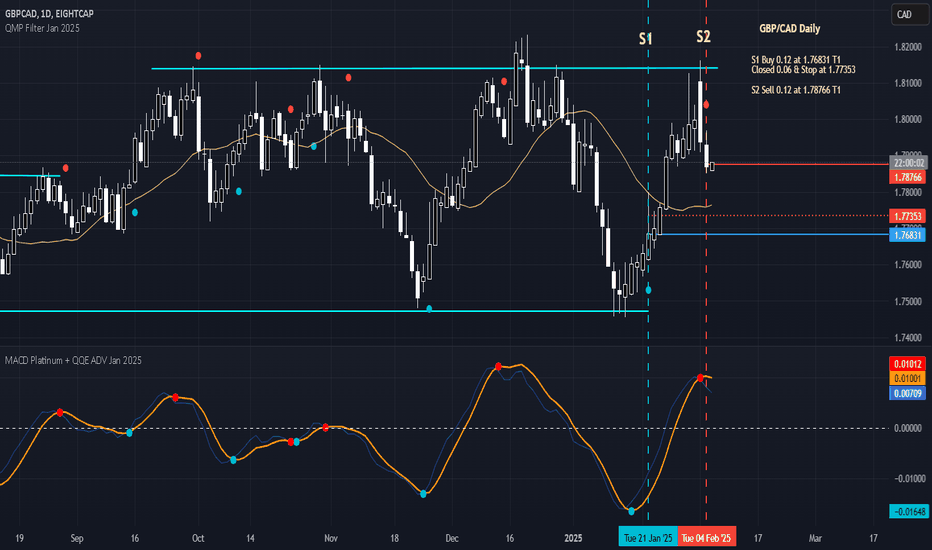Click the red 'Tue 04 Feb '25' date tag

click(706, 538)
